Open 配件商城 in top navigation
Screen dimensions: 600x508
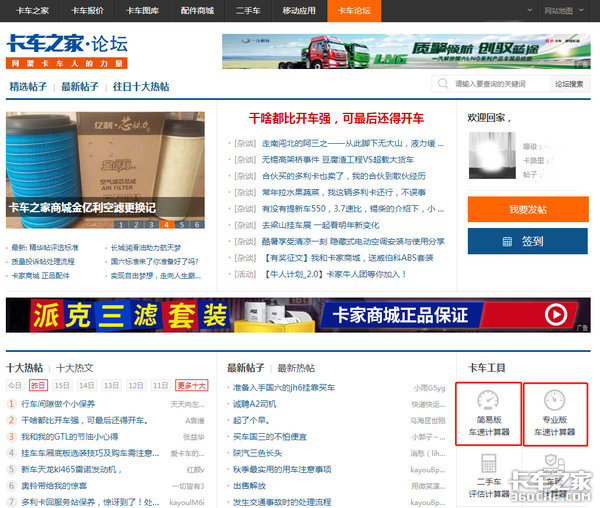(x=197, y=11)
